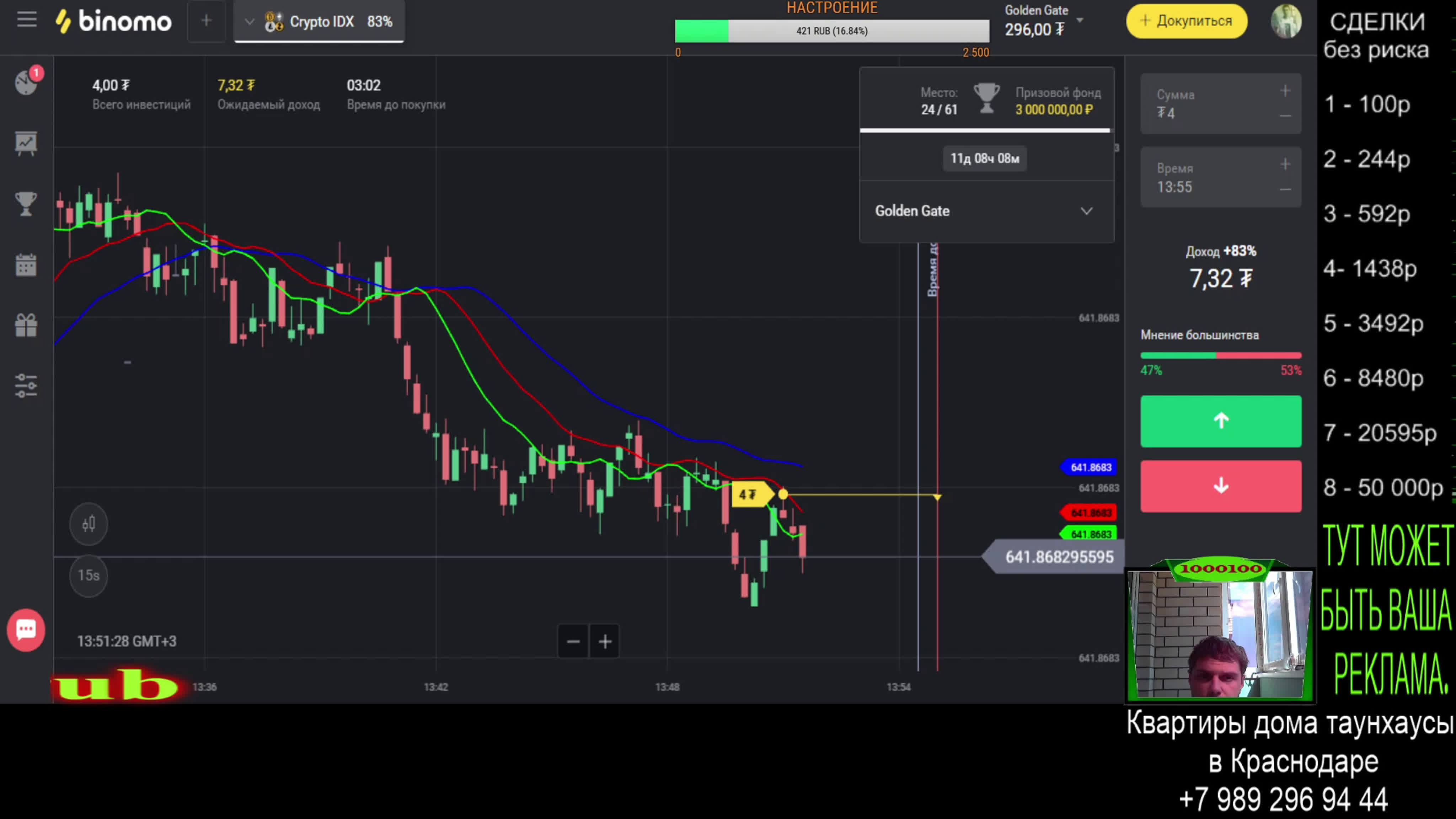Click the Сумма amount input field

[1221, 103]
